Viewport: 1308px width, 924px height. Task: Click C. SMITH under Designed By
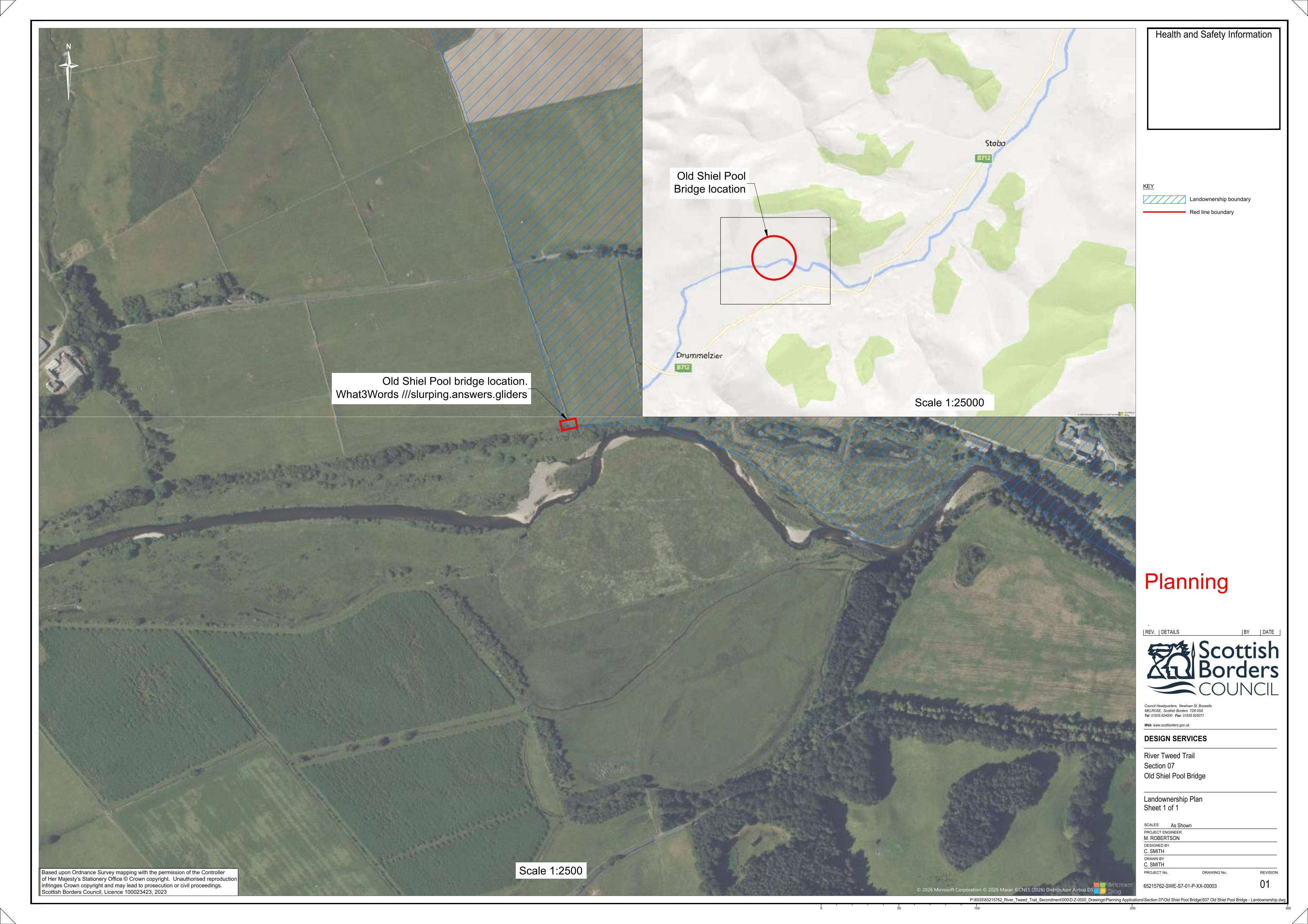pos(1154,852)
